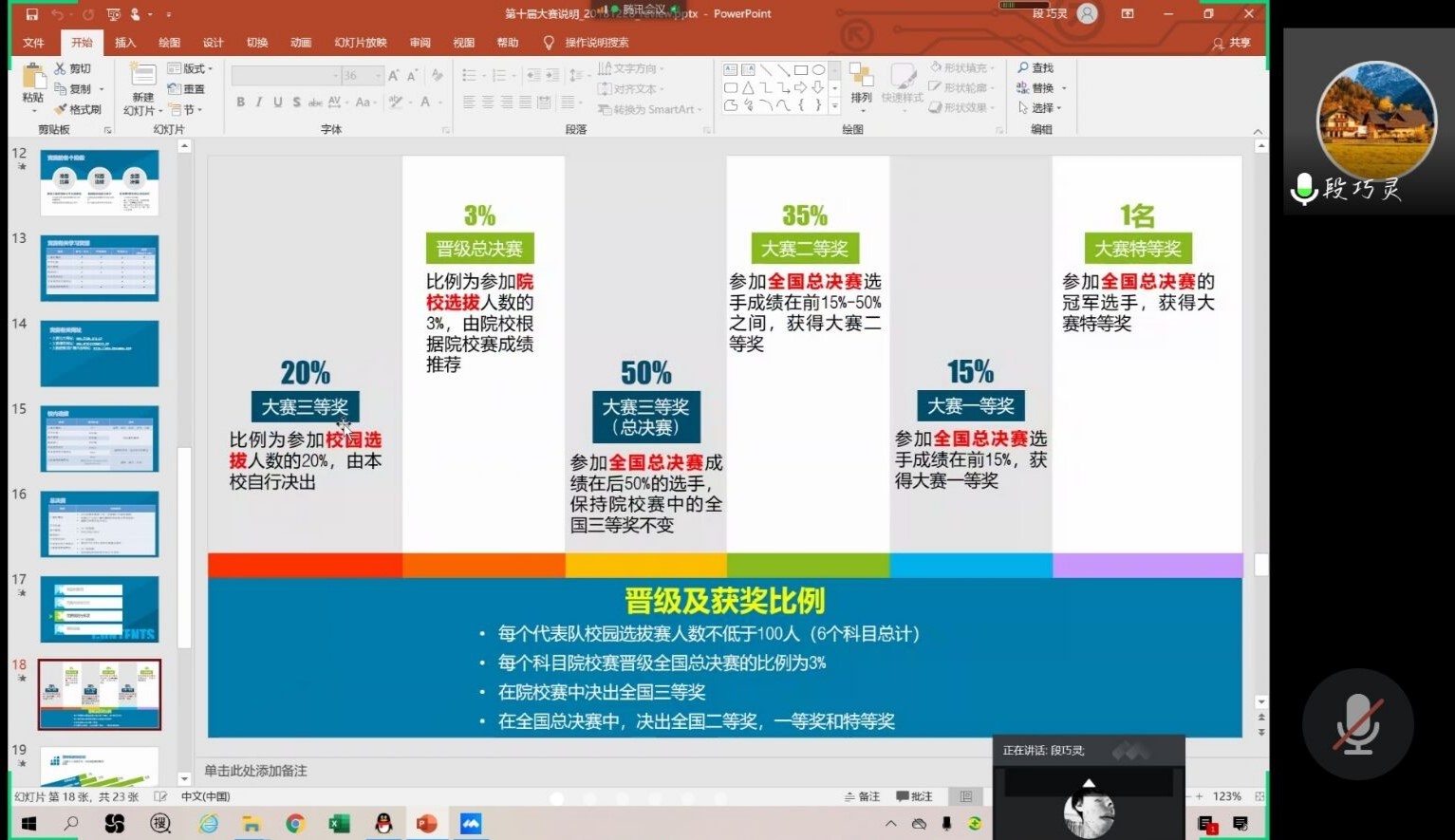The height and width of the screenshot is (840, 1455).
Task: Click the zoom slider plus button
Action: 1200,796
